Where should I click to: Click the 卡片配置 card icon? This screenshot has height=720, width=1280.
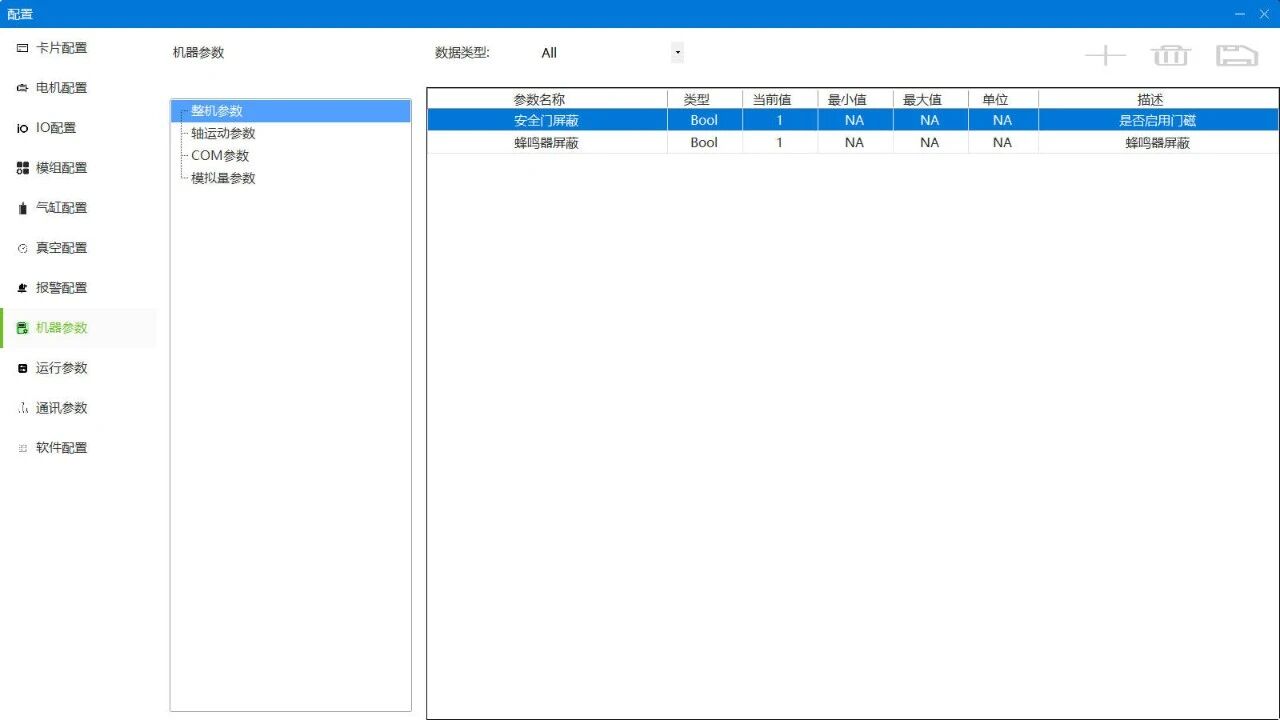(22, 48)
